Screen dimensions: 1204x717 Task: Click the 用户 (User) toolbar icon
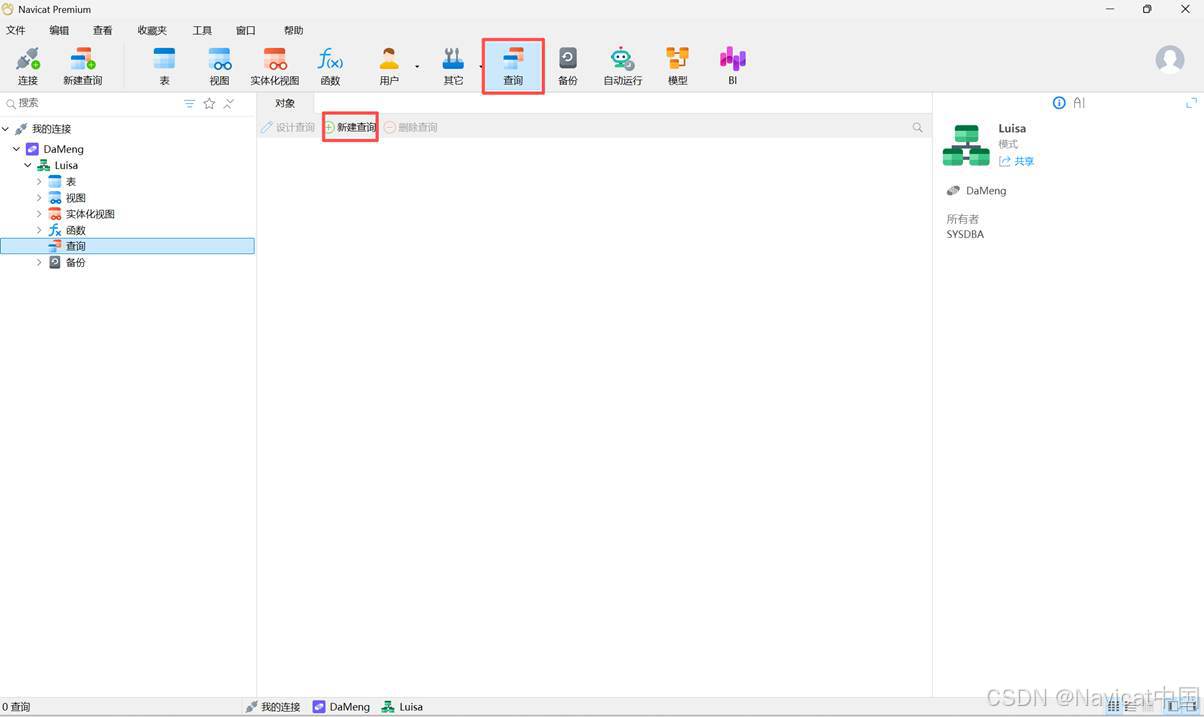389,66
